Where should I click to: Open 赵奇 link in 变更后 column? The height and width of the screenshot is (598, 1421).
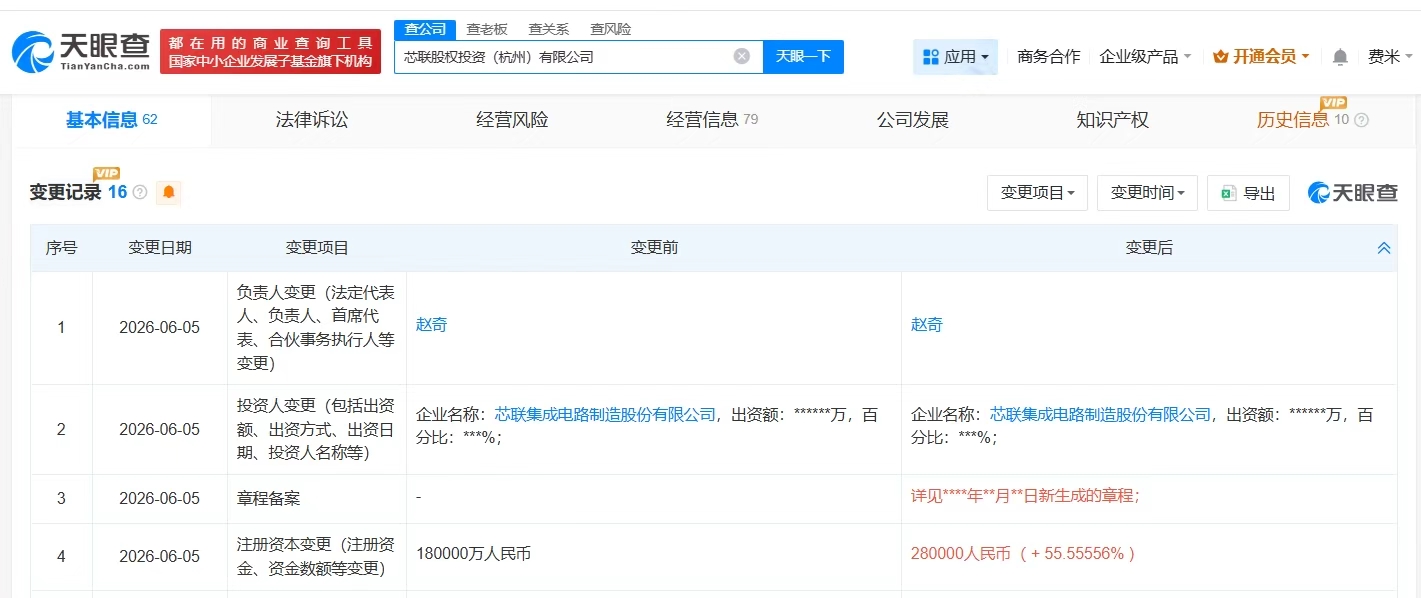(926, 325)
